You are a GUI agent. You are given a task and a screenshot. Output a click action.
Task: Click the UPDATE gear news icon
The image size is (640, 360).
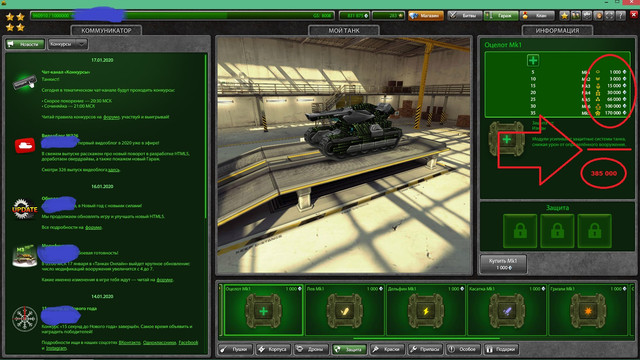pos(24,209)
